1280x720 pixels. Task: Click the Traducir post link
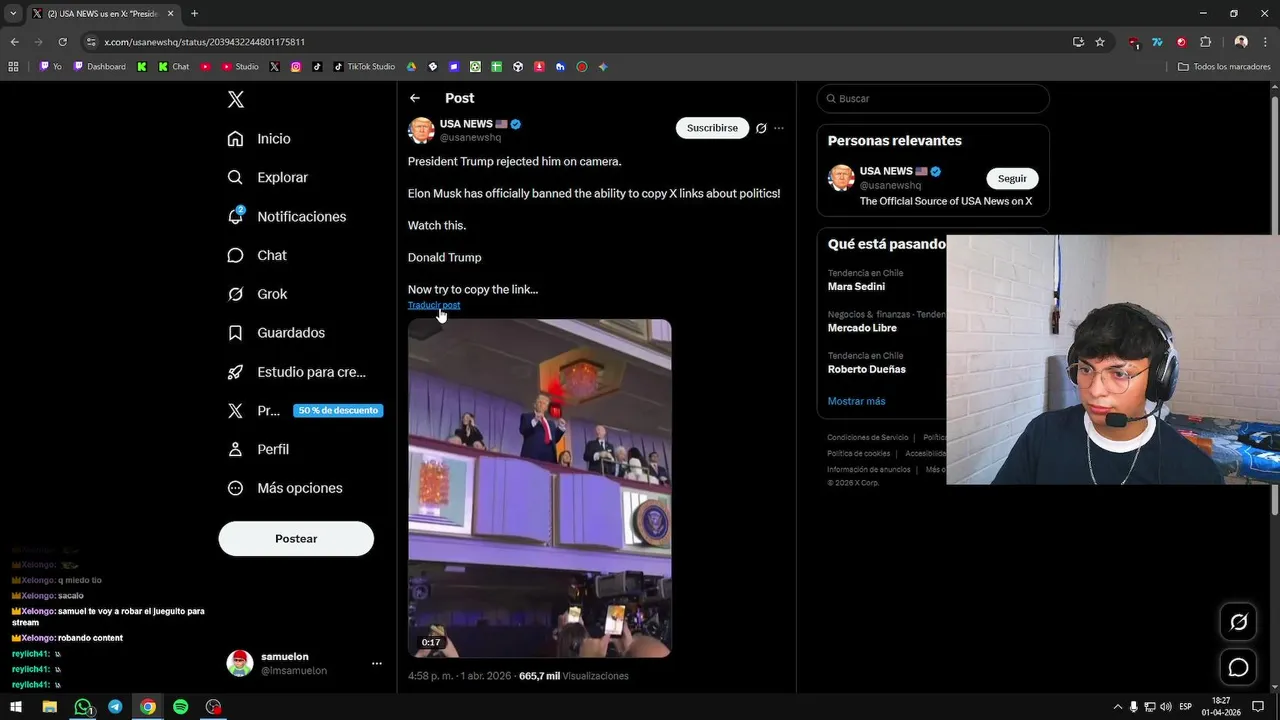coord(434,305)
